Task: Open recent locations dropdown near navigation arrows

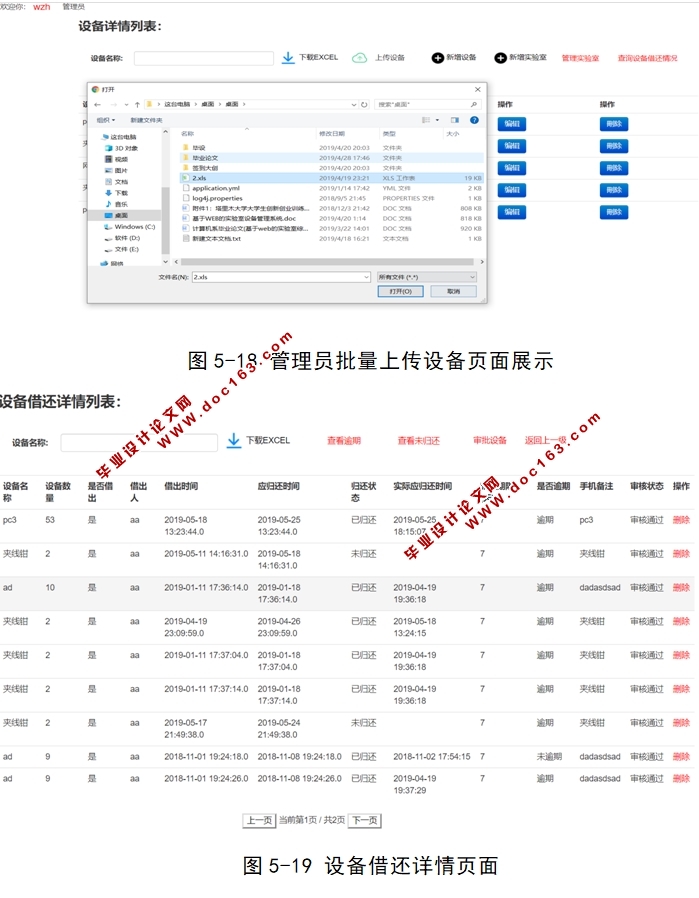Action: tap(127, 104)
